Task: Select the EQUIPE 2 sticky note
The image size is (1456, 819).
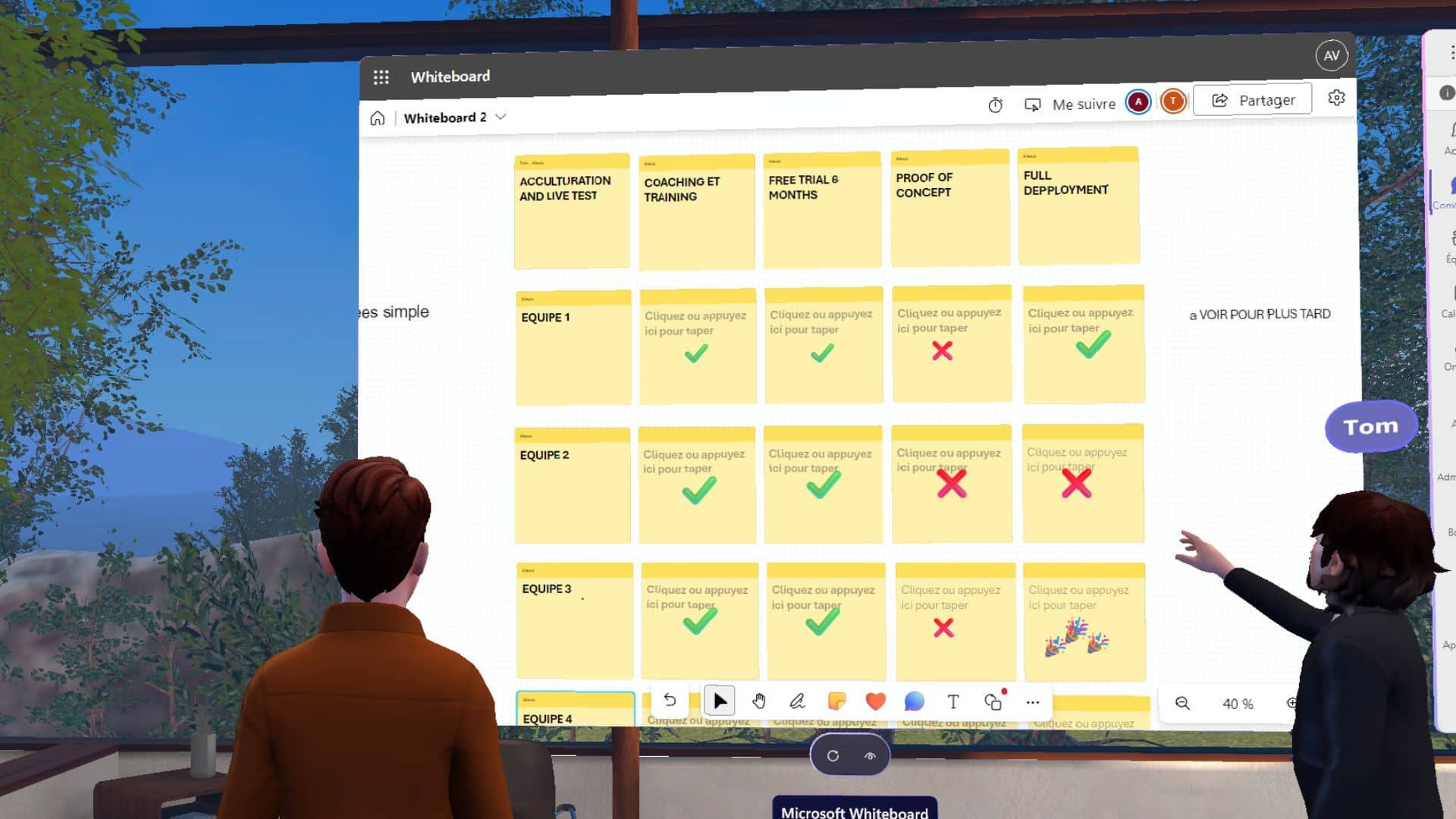Action: click(572, 485)
